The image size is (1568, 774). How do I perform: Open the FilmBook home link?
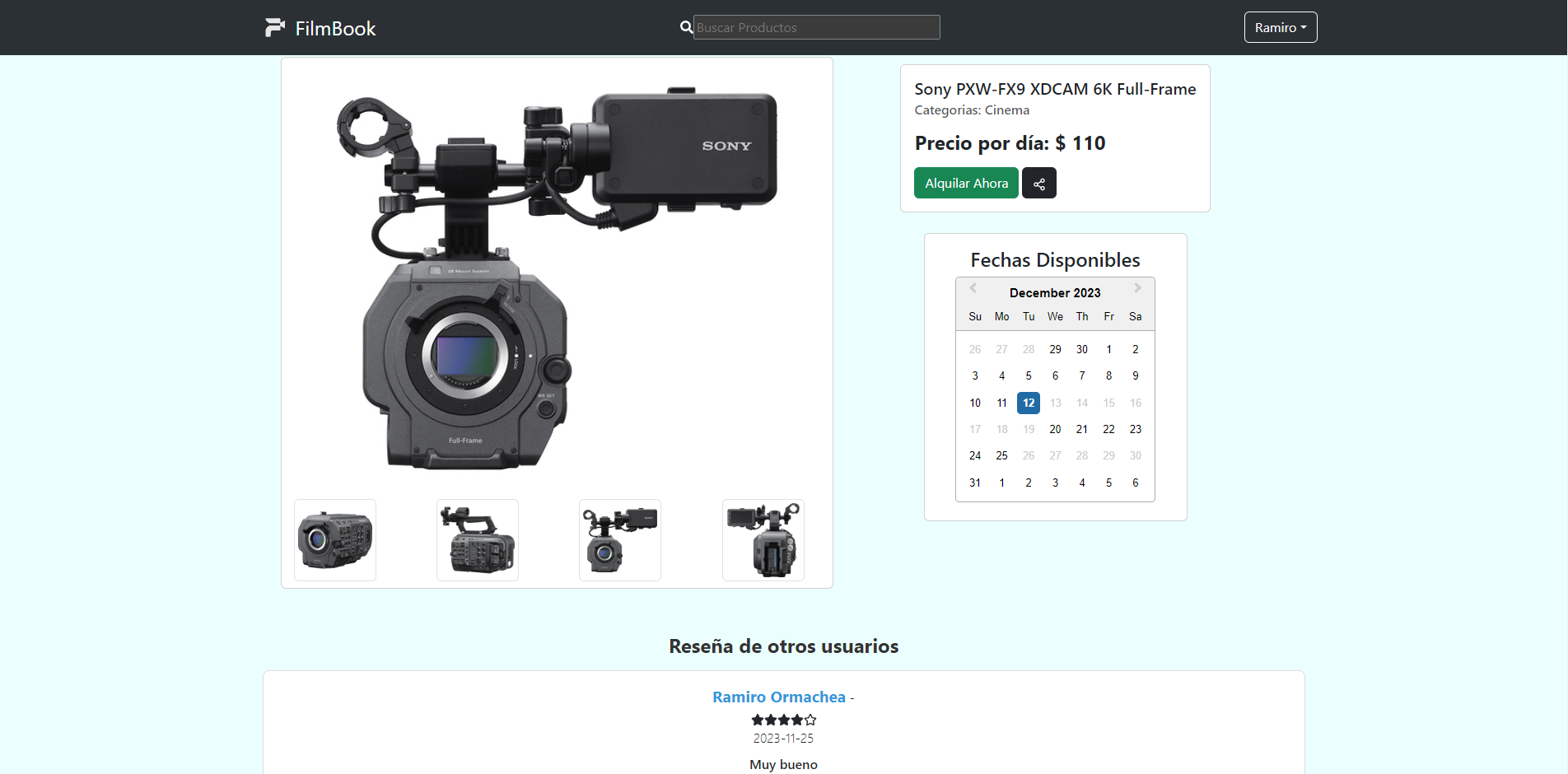pyautogui.click(x=320, y=28)
